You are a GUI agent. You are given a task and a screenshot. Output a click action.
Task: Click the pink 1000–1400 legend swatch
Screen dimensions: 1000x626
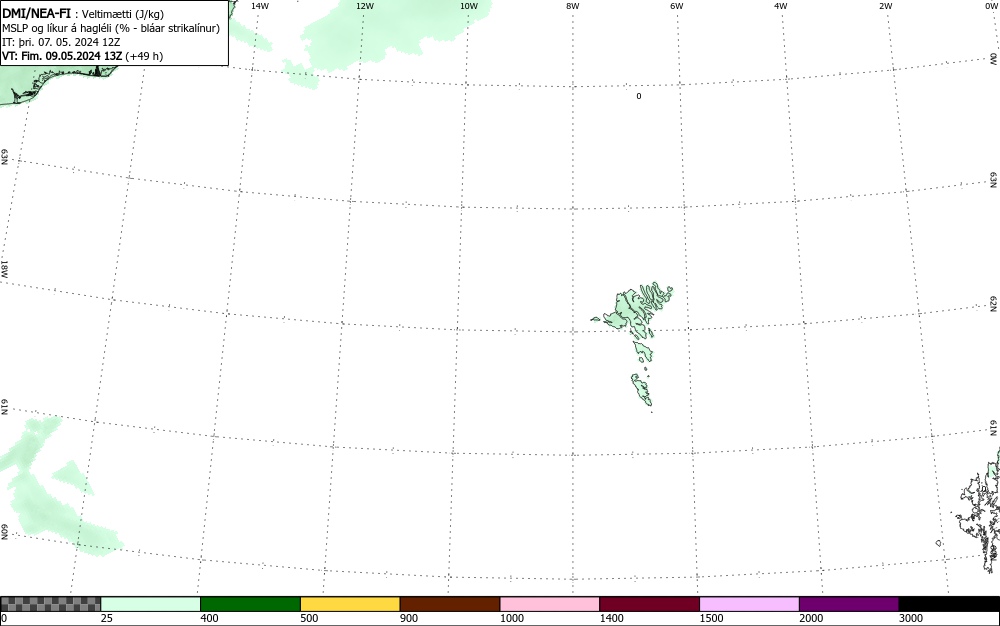coord(550,604)
